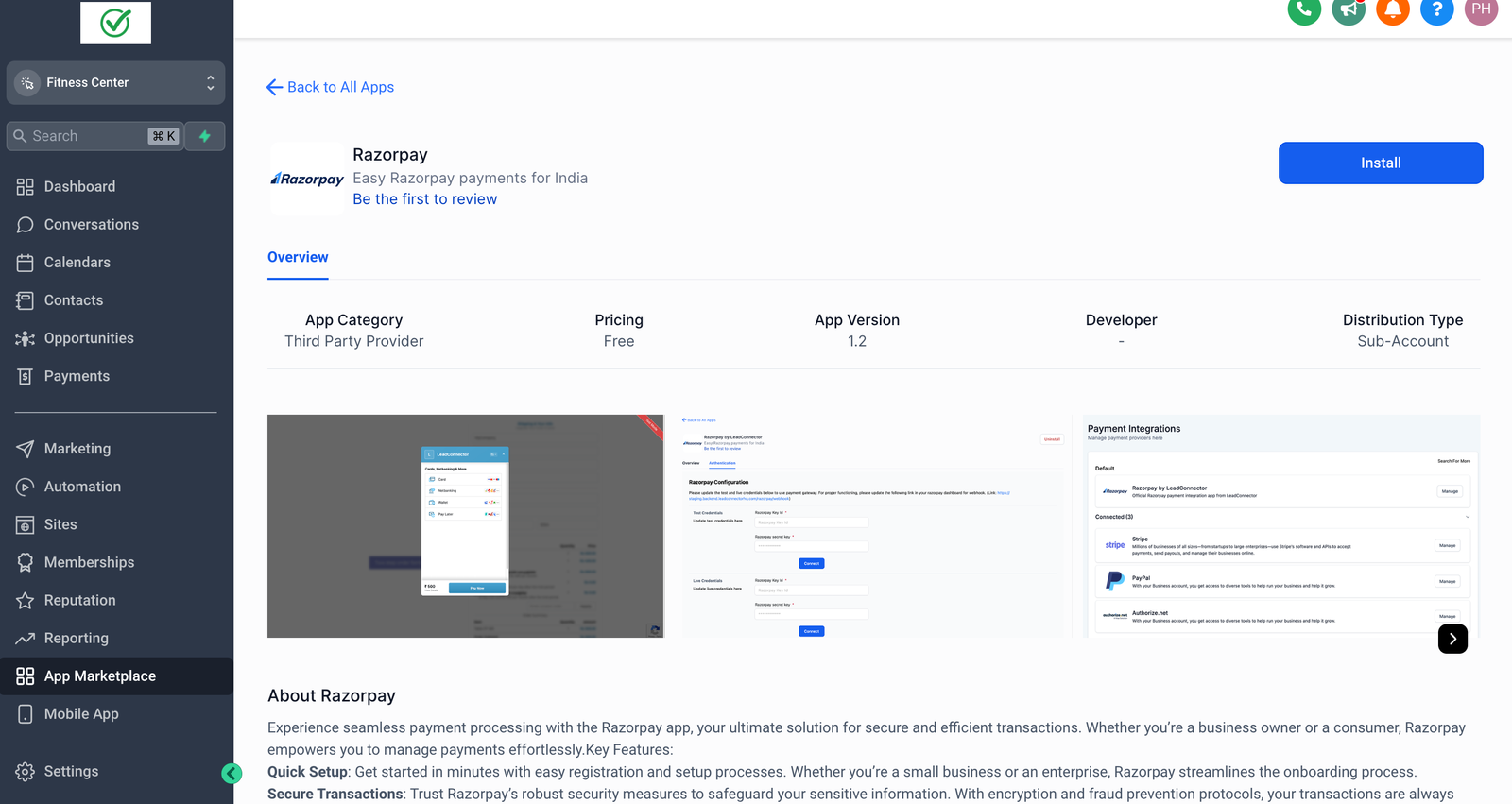Open the megaphone announcements icon
This screenshot has width=1512, height=804.
(1349, 10)
